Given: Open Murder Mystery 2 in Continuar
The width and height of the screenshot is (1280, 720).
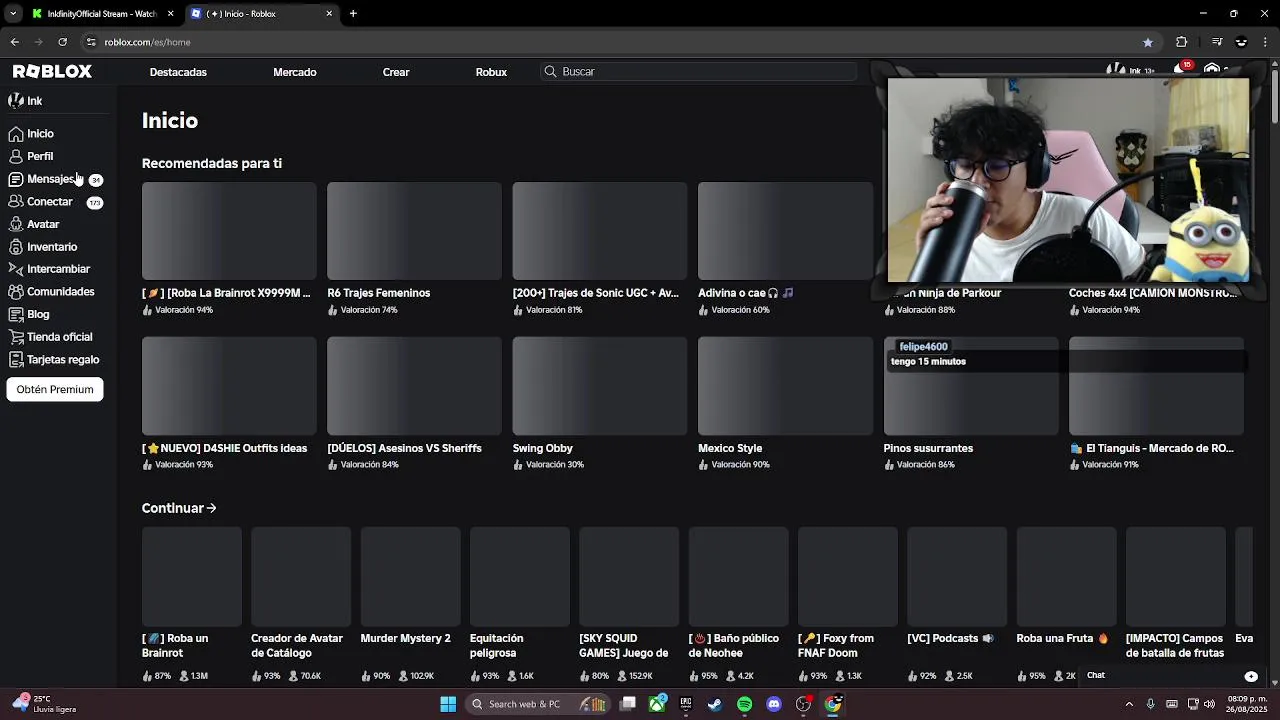Looking at the screenshot, I should pyautogui.click(x=410, y=604).
